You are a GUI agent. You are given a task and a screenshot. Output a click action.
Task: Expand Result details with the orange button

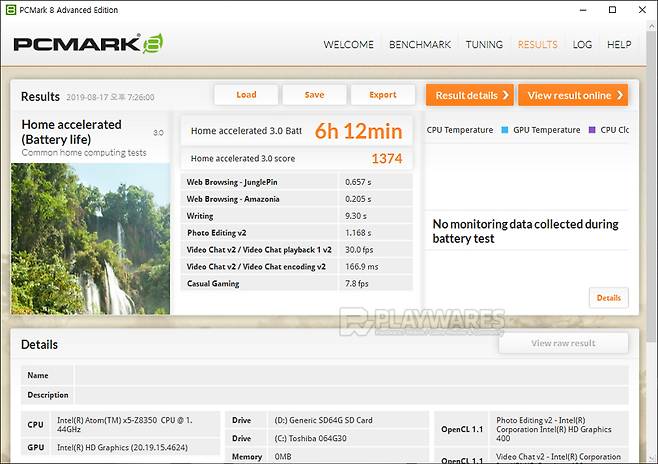470,95
